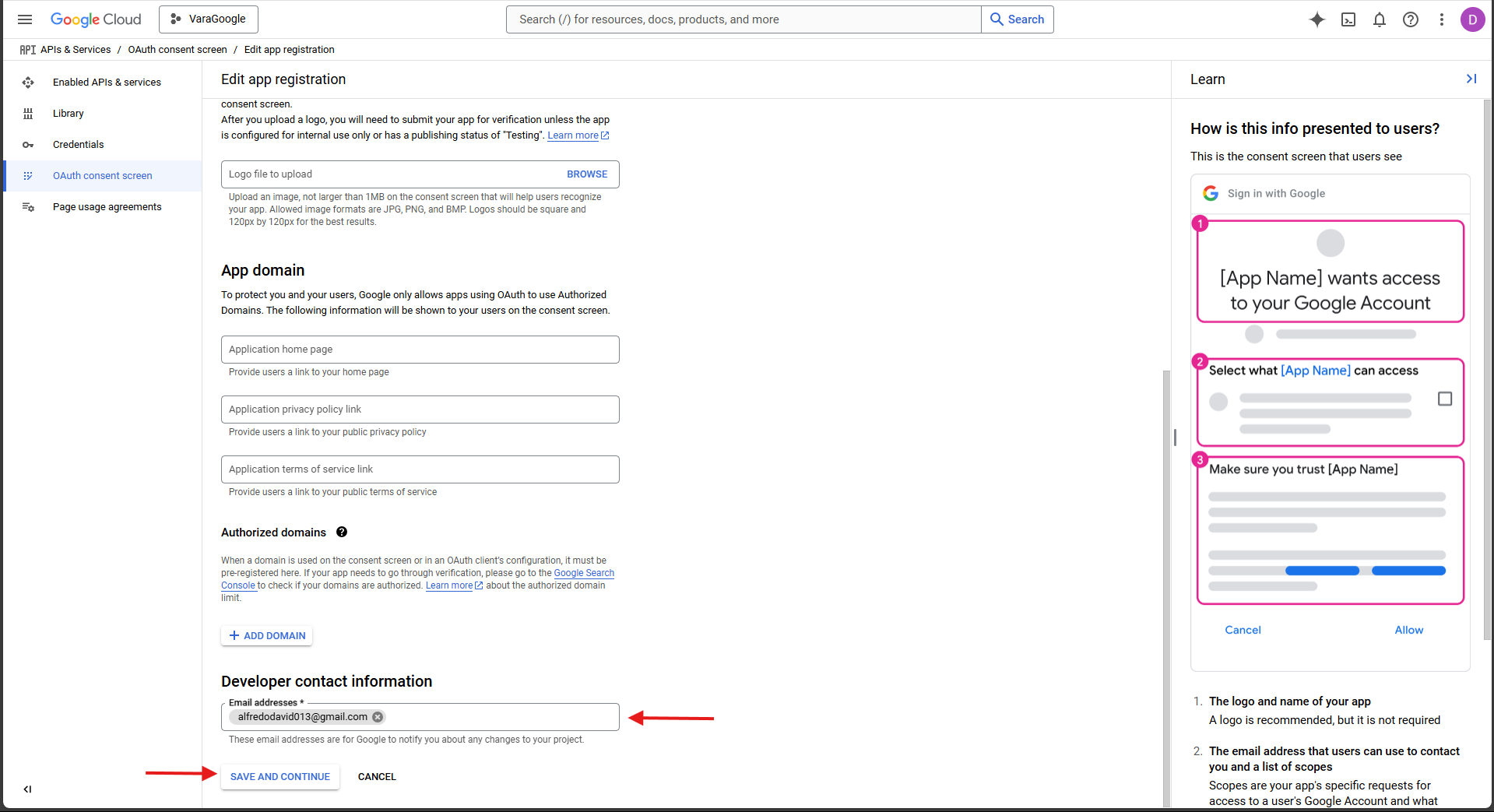Click 'The logo and name of your app'

point(1290,701)
